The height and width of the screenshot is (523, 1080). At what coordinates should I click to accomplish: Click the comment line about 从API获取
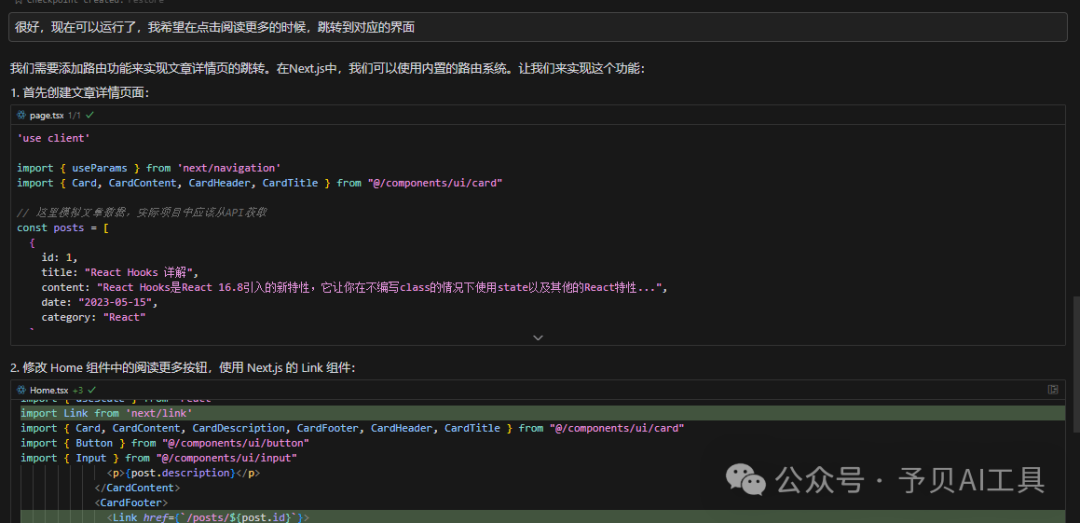[141, 213]
